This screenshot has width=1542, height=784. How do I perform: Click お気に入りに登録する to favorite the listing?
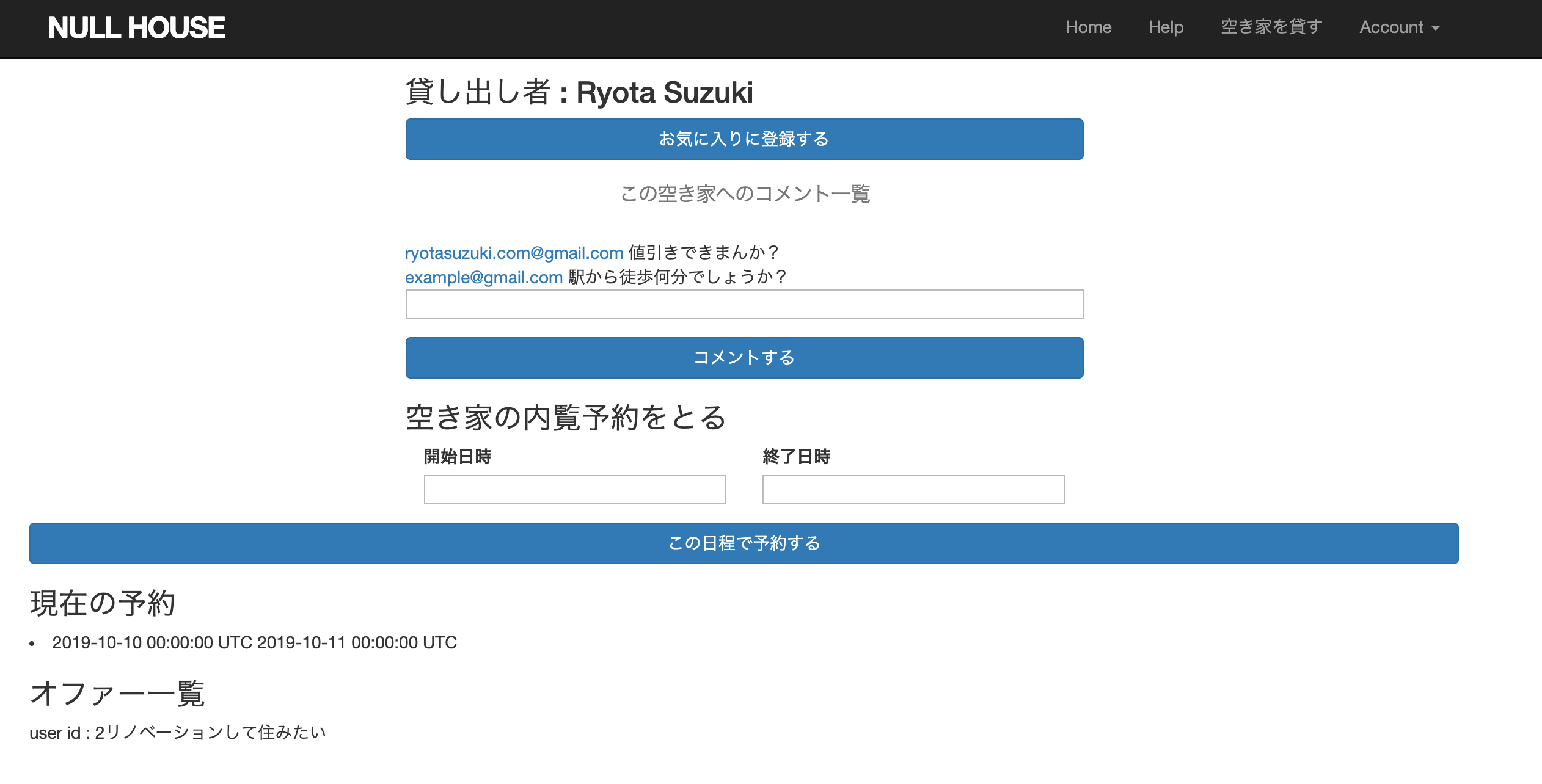[744, 139]
